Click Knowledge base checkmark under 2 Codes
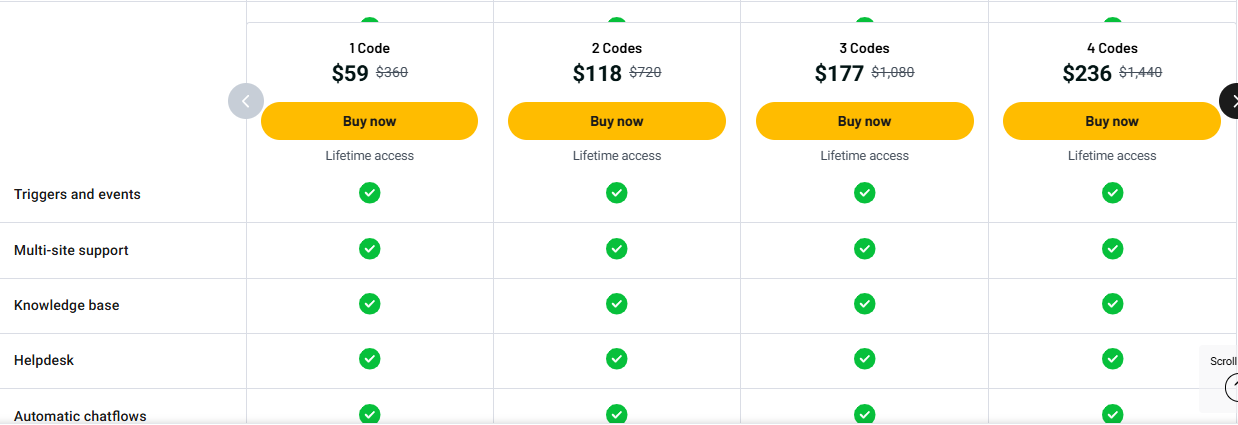The image size is (1238, 425). pos(617,303)
